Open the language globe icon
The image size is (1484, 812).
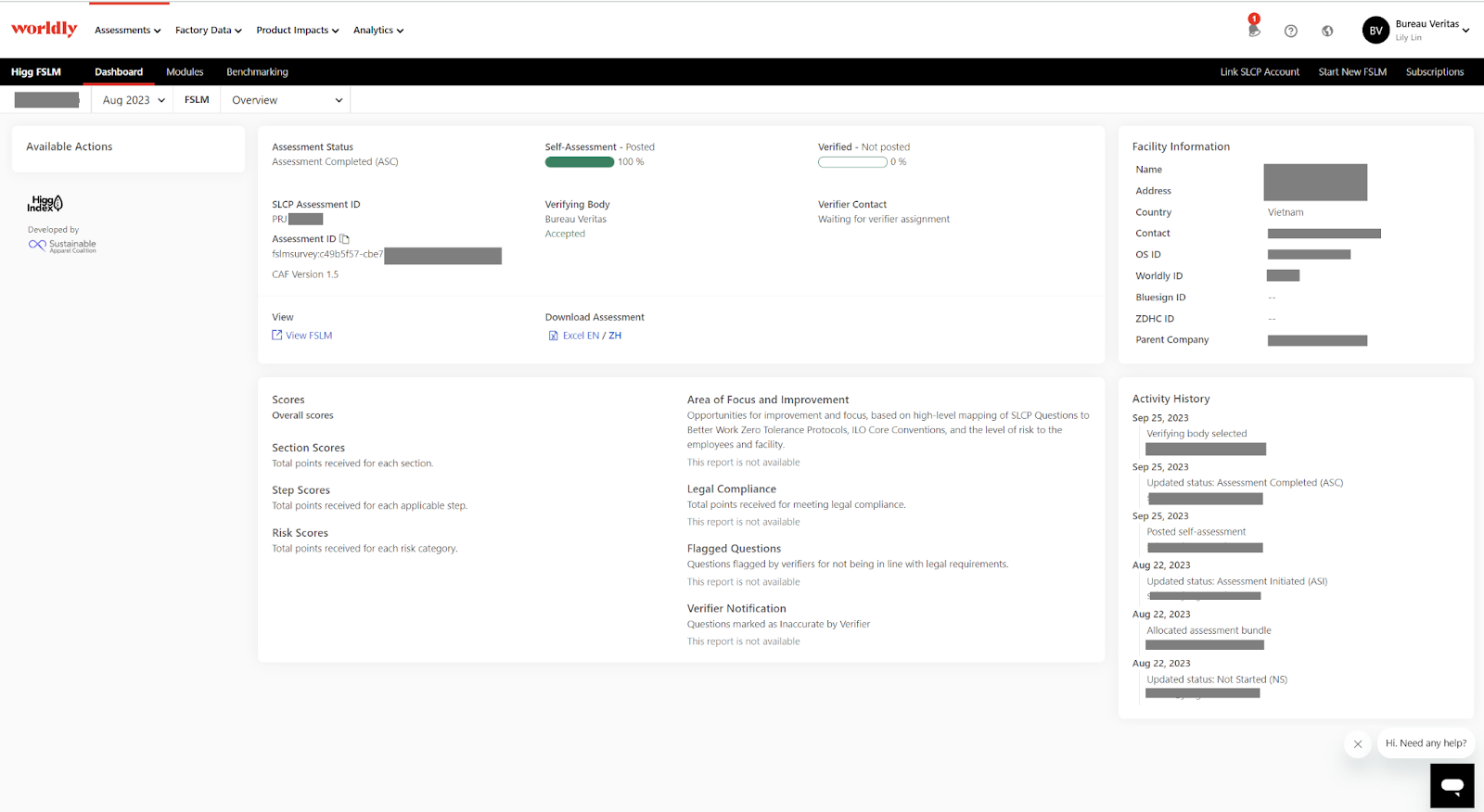point(1327,31)
